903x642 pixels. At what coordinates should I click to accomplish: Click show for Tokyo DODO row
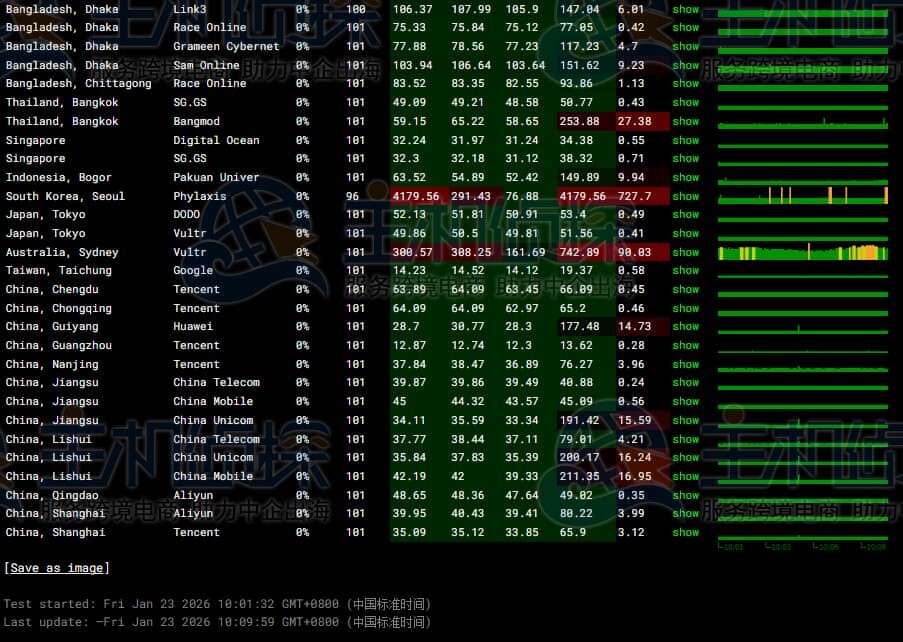point(685,214)
